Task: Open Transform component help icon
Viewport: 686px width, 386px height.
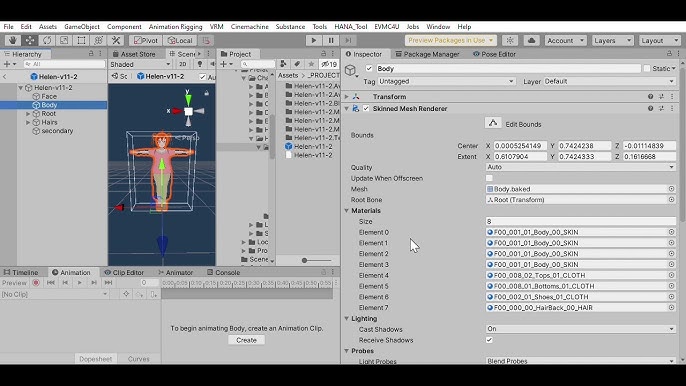Action: point(651,96)
